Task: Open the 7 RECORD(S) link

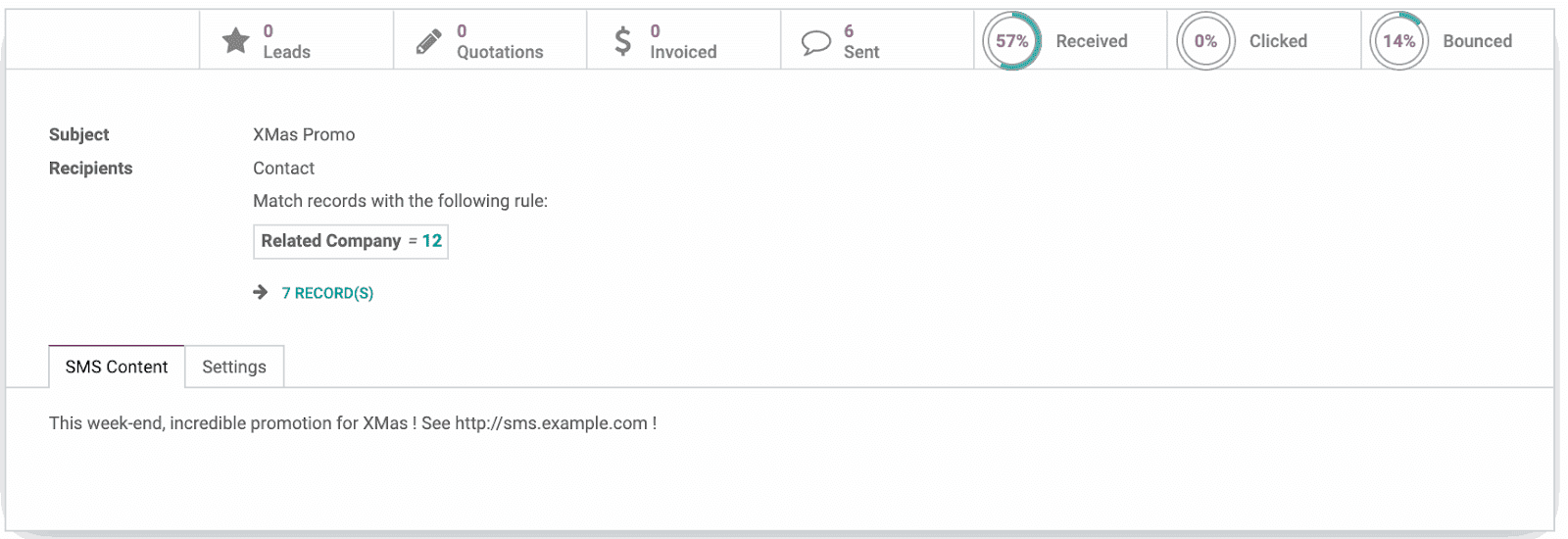Action: point(327,293)
